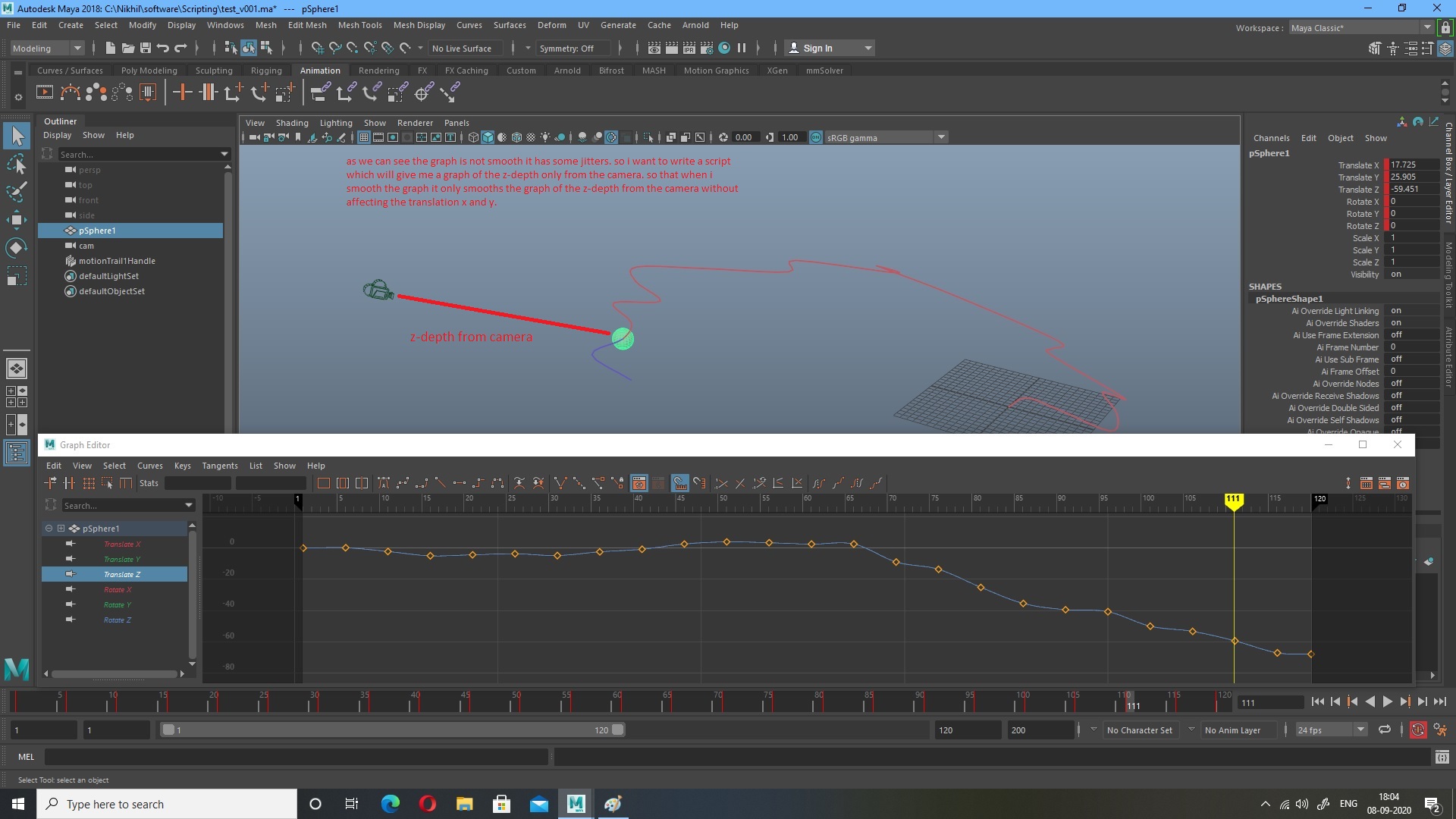The width and height of the screenshot is (1456, 819).
Task: Click the range slider end handle
Action: (x=618, y=730)
